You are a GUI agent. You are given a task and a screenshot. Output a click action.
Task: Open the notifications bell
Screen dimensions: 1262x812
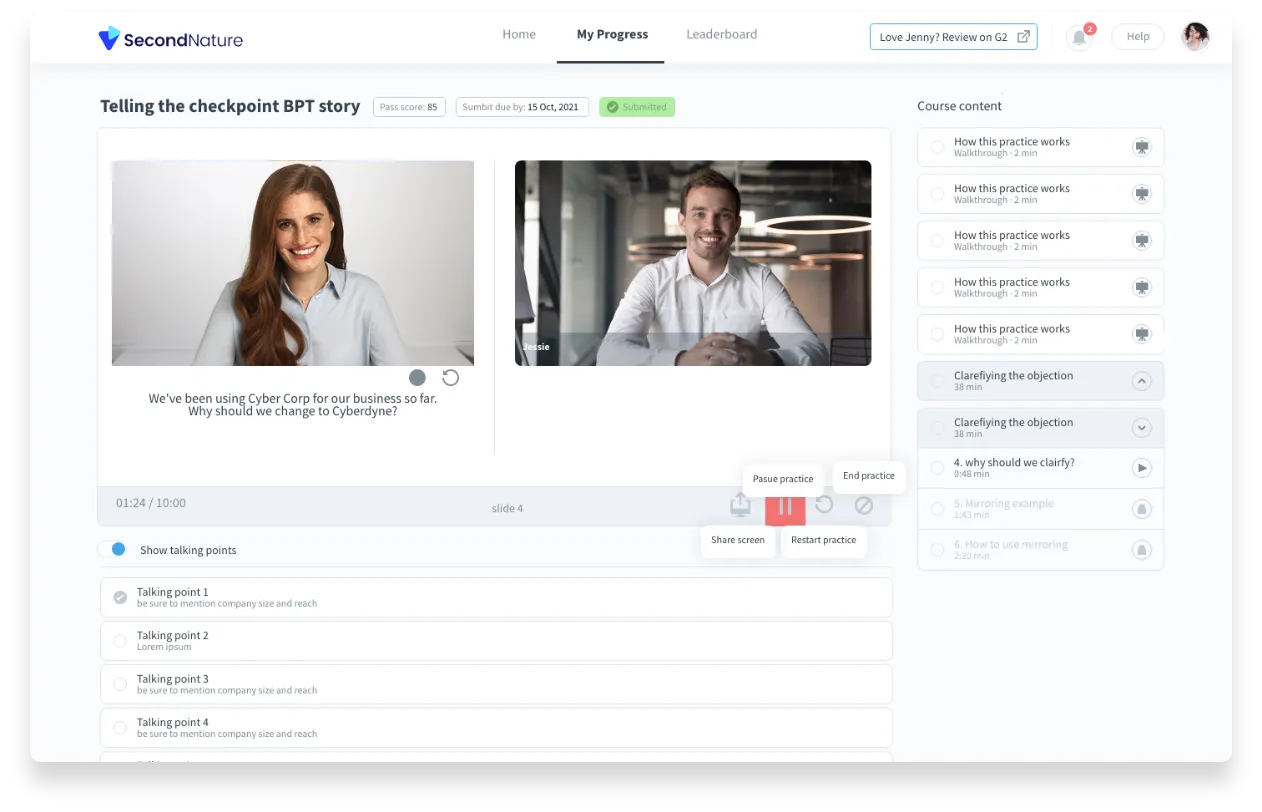pyautogui.click(x=1079, y=36)
